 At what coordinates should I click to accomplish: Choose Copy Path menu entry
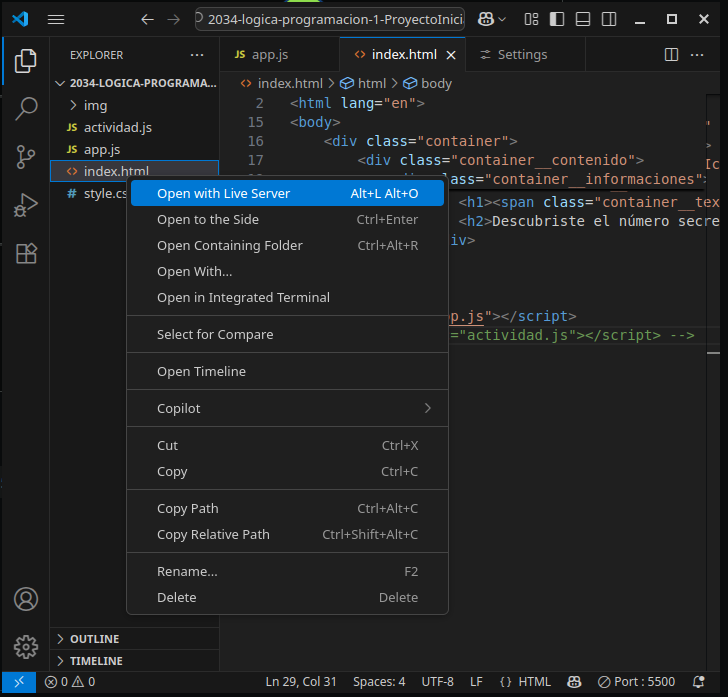pos(287,508)
